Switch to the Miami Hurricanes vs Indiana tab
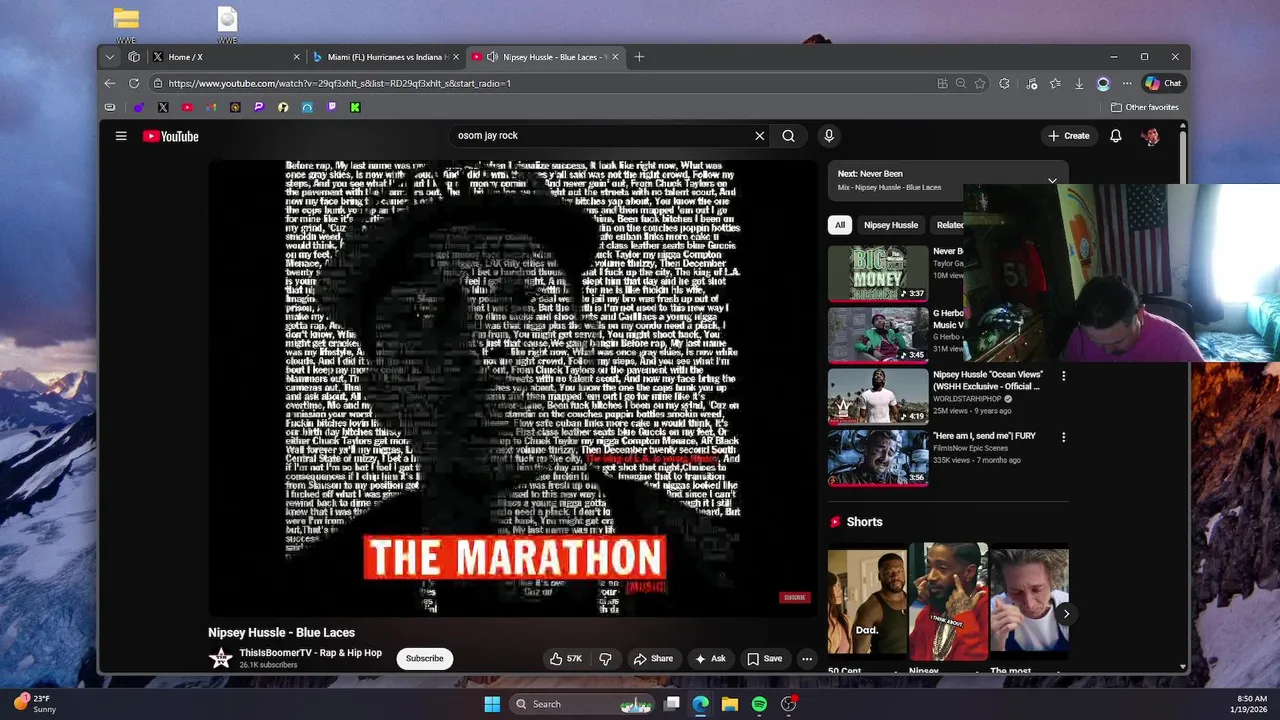Viewport: 1280px width, 720px height. tap(385, 57)
